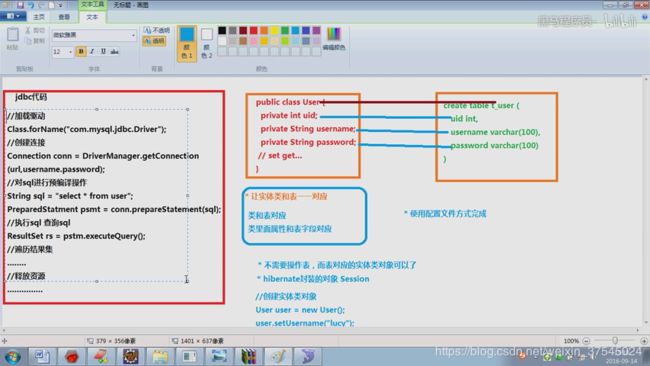Open the blue Paint file menu button

13,16
